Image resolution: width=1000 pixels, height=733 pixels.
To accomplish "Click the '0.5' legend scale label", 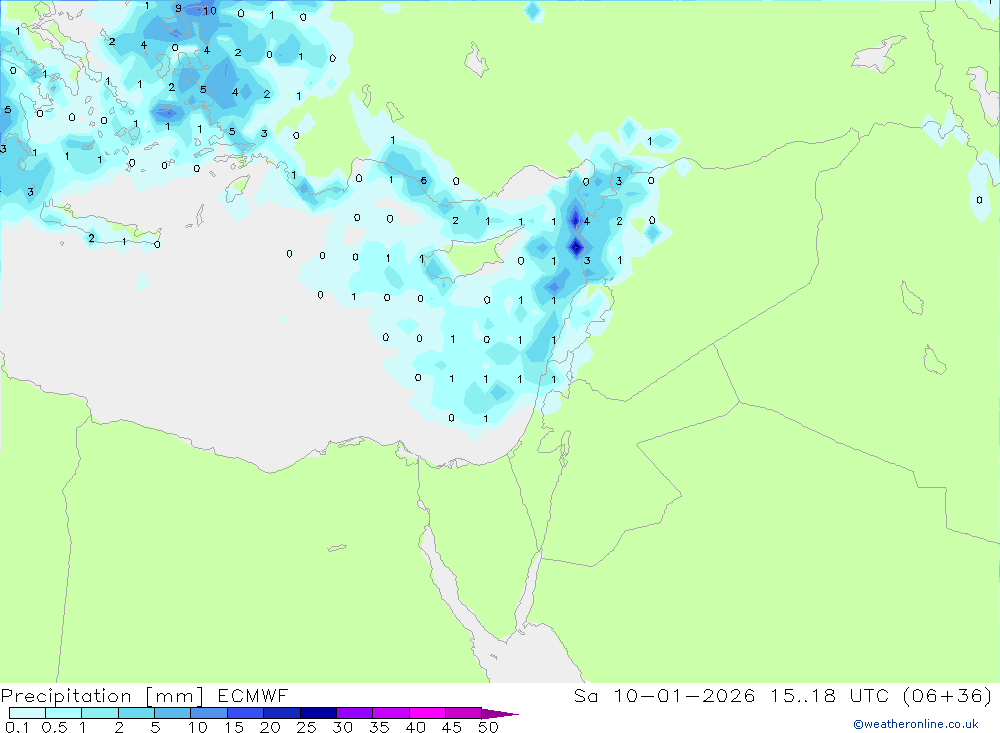I will pyautogui.click(x=54, y=727).
